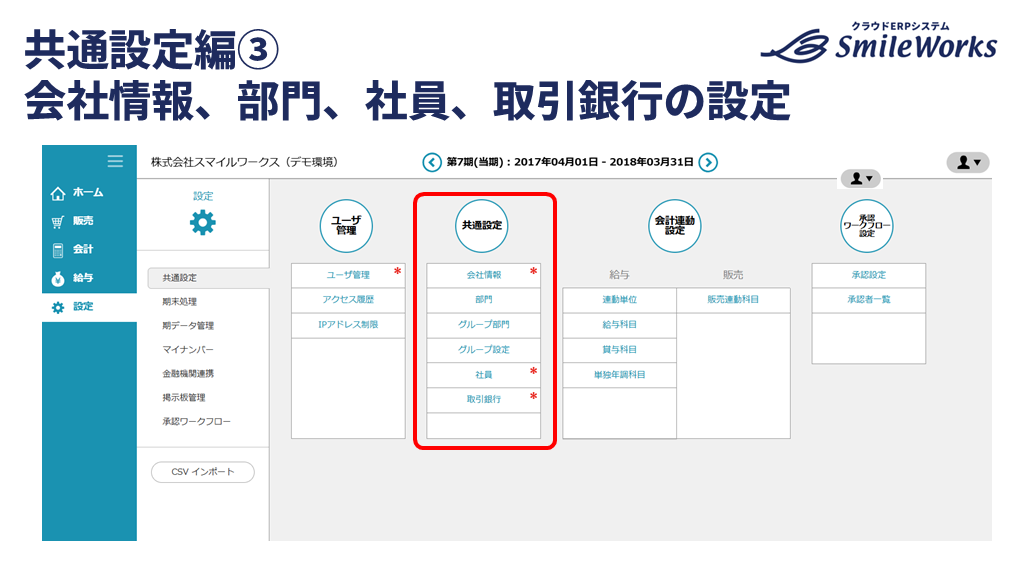Viewport: 1024px width, 576px height.
Task: Select 金融機関連携 in the settings submenu
Action: click(188, 374)
